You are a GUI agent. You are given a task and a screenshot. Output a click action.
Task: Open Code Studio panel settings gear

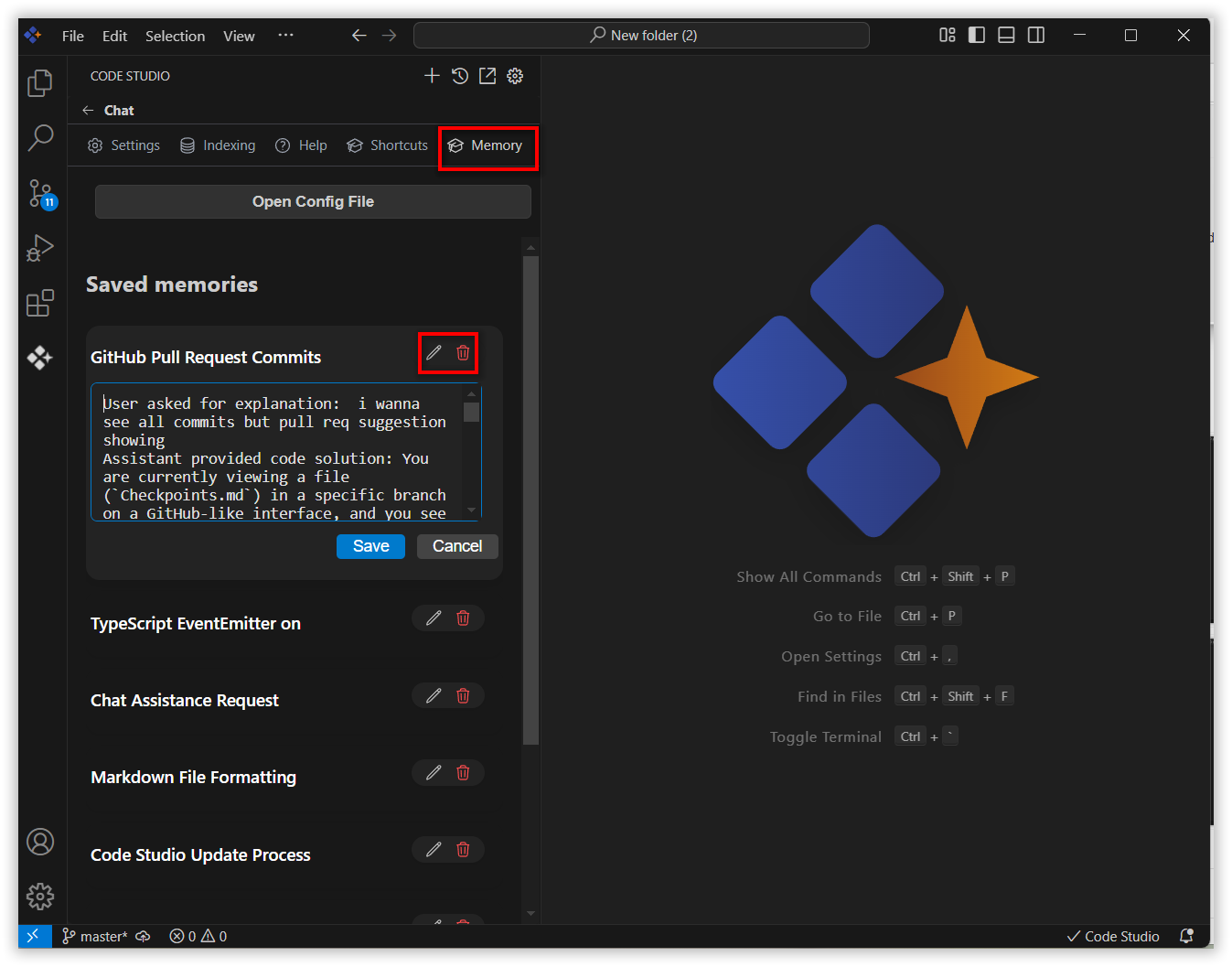515,76
